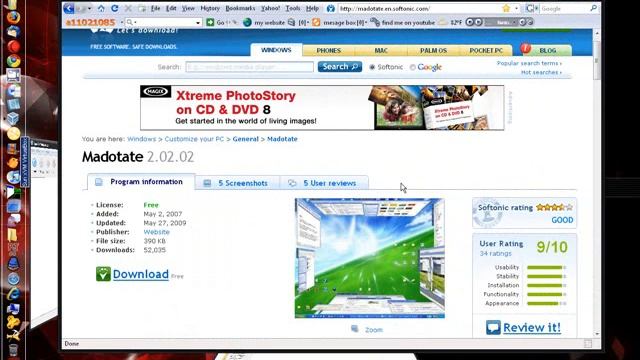This screenshot has height=360, width=640.
Task: Click the find me on youtube icon
Action: point(375,22)
